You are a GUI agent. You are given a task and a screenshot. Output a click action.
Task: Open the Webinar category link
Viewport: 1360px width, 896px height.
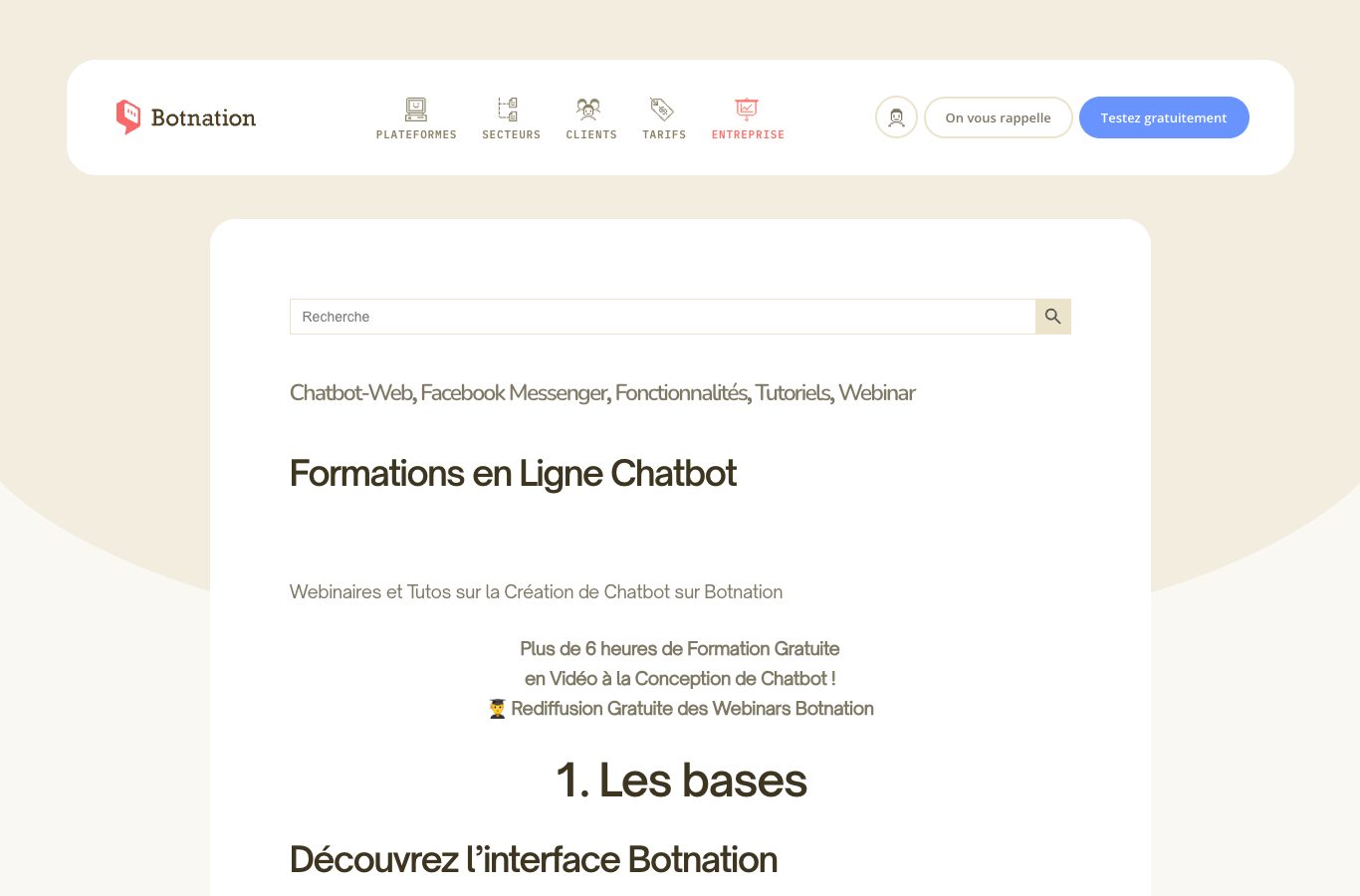877,393
